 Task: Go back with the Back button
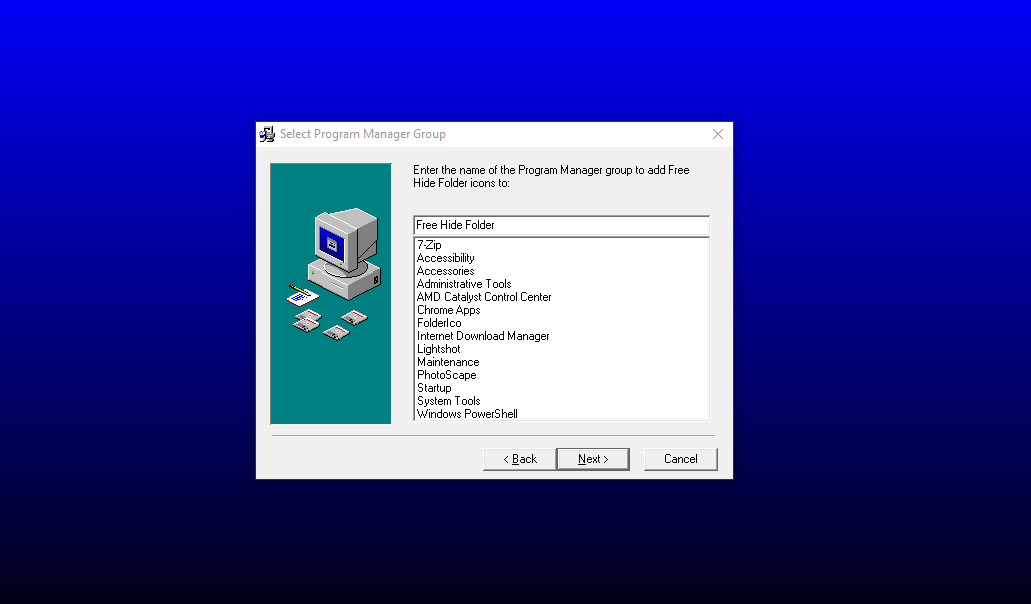click(519, 459)
